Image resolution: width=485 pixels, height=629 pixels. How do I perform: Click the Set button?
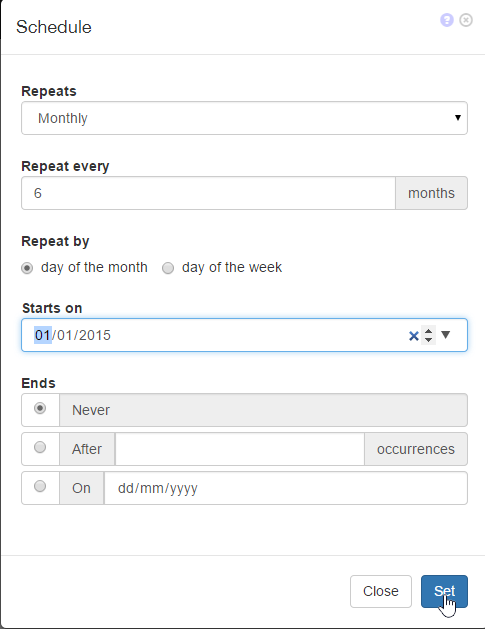tap(444, 591)
